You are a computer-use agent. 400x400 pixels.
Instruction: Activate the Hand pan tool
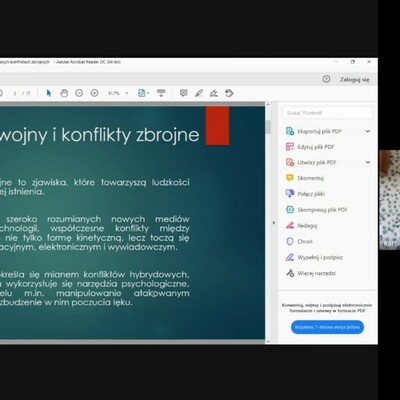click(x=64, y=93)
